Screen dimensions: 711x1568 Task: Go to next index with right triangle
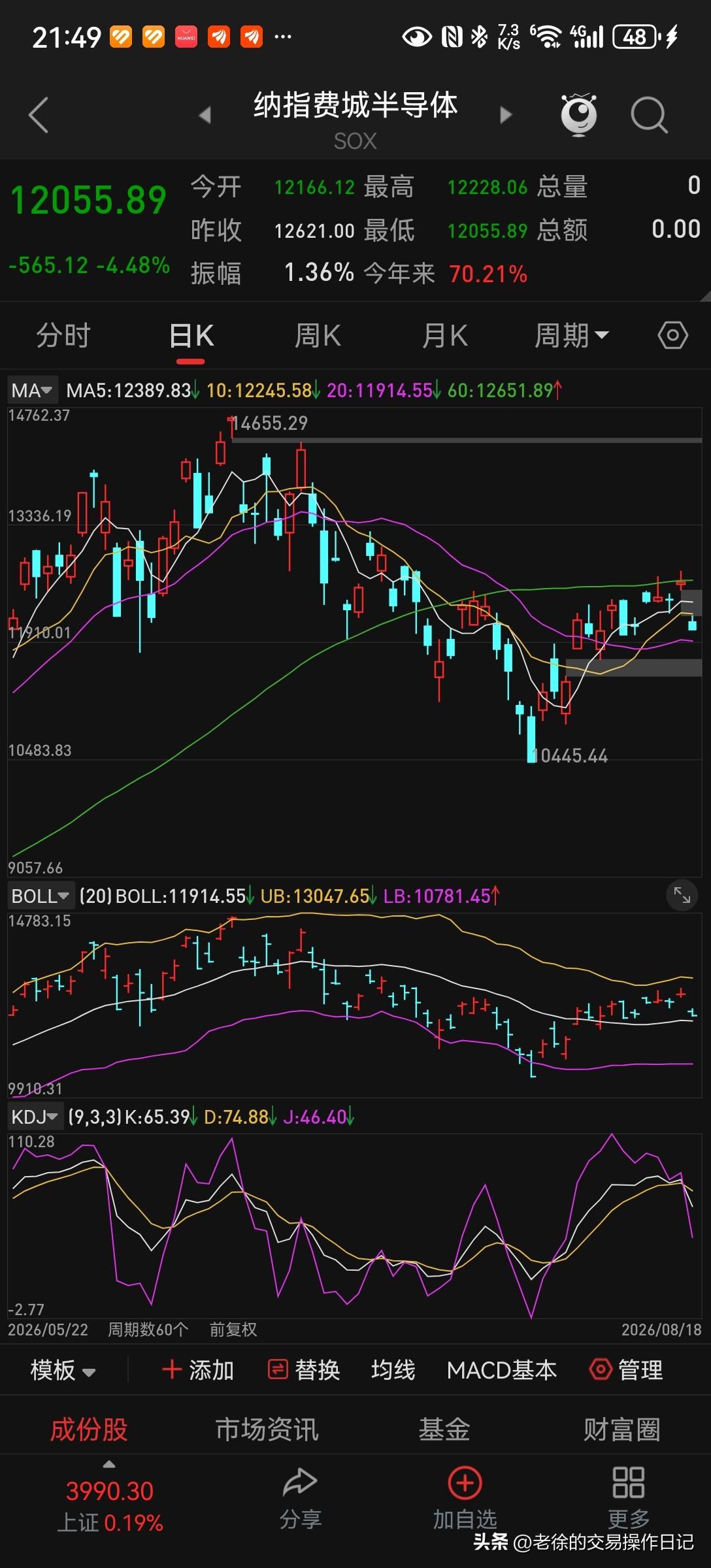(x=505, y=116)
